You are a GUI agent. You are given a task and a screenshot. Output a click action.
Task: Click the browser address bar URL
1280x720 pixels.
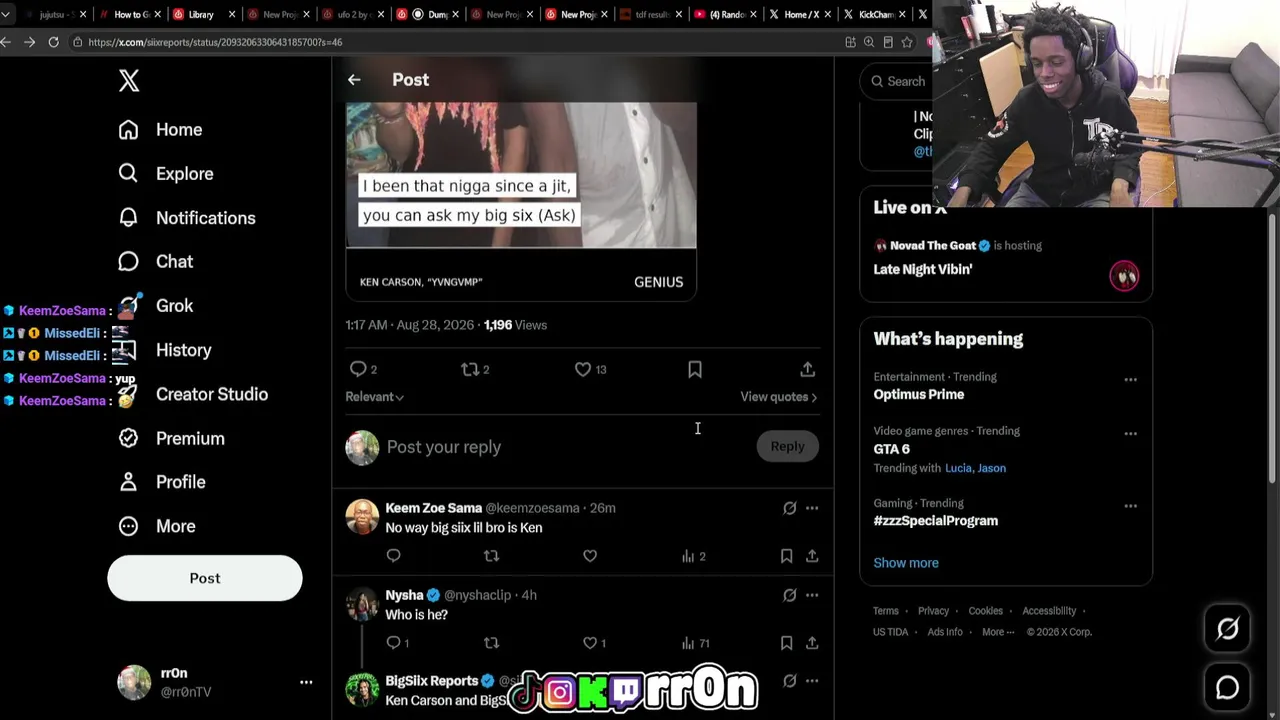[x=215, y=42]
